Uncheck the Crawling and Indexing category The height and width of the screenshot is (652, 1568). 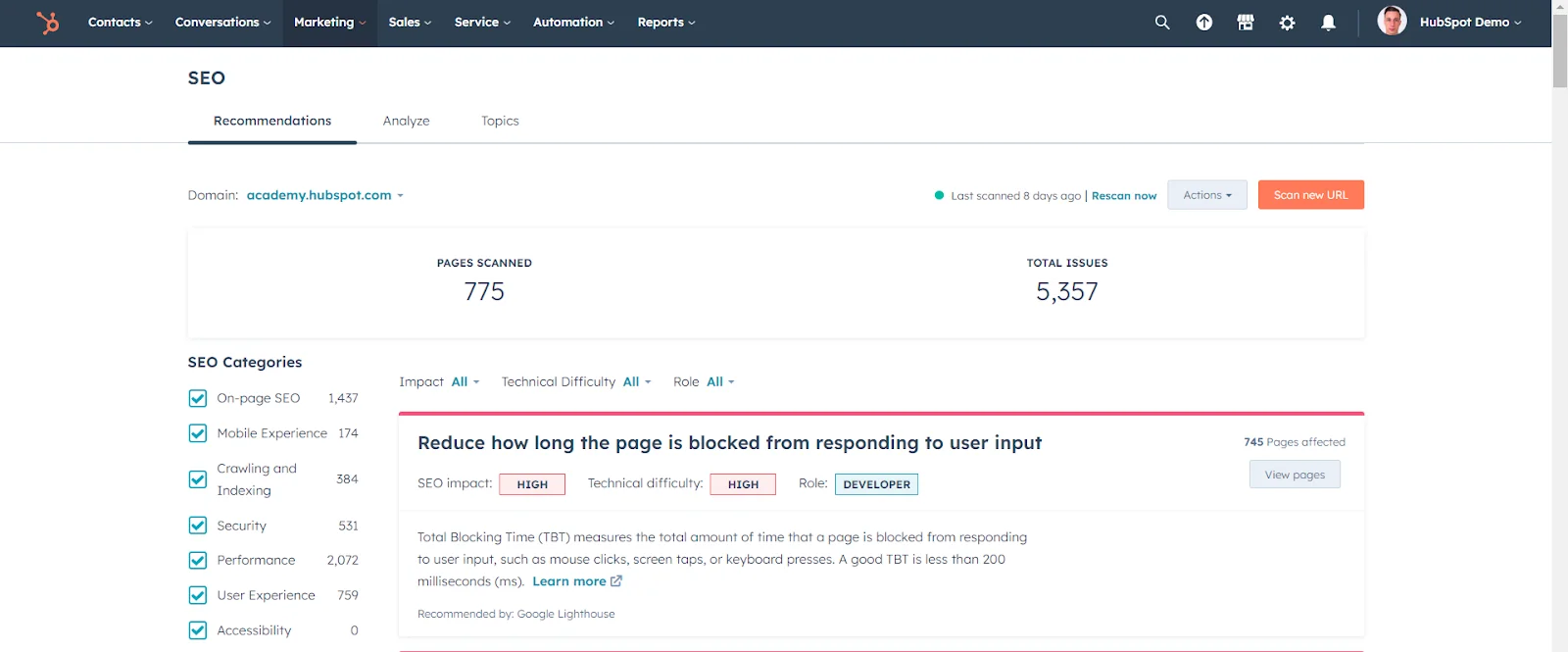click(x=198, y=479)
